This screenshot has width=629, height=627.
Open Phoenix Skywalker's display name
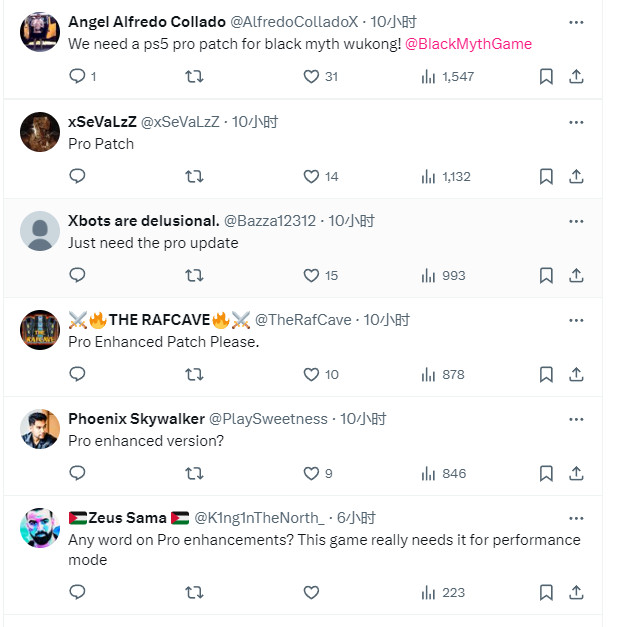[x=134, y=419]
